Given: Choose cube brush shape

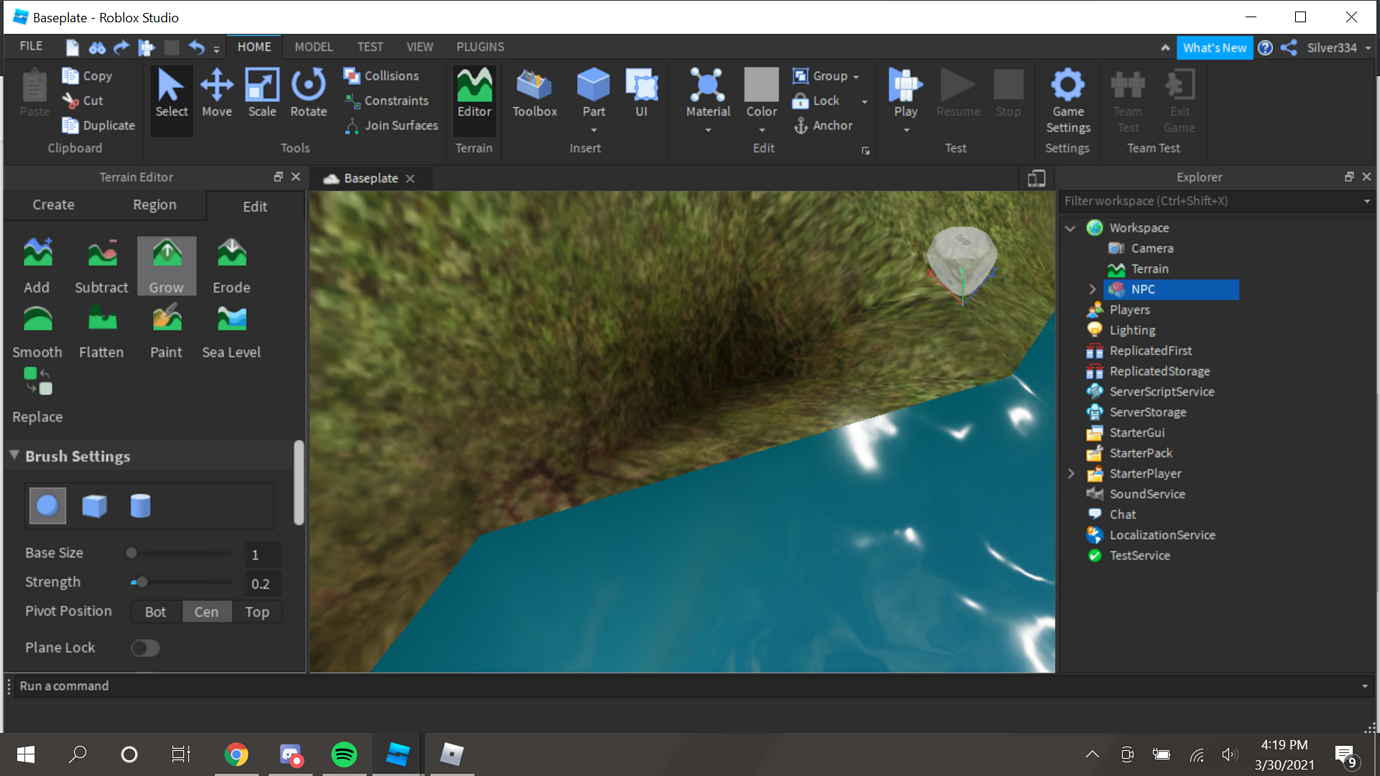Looking at the screenshot, I should point(94,506).
